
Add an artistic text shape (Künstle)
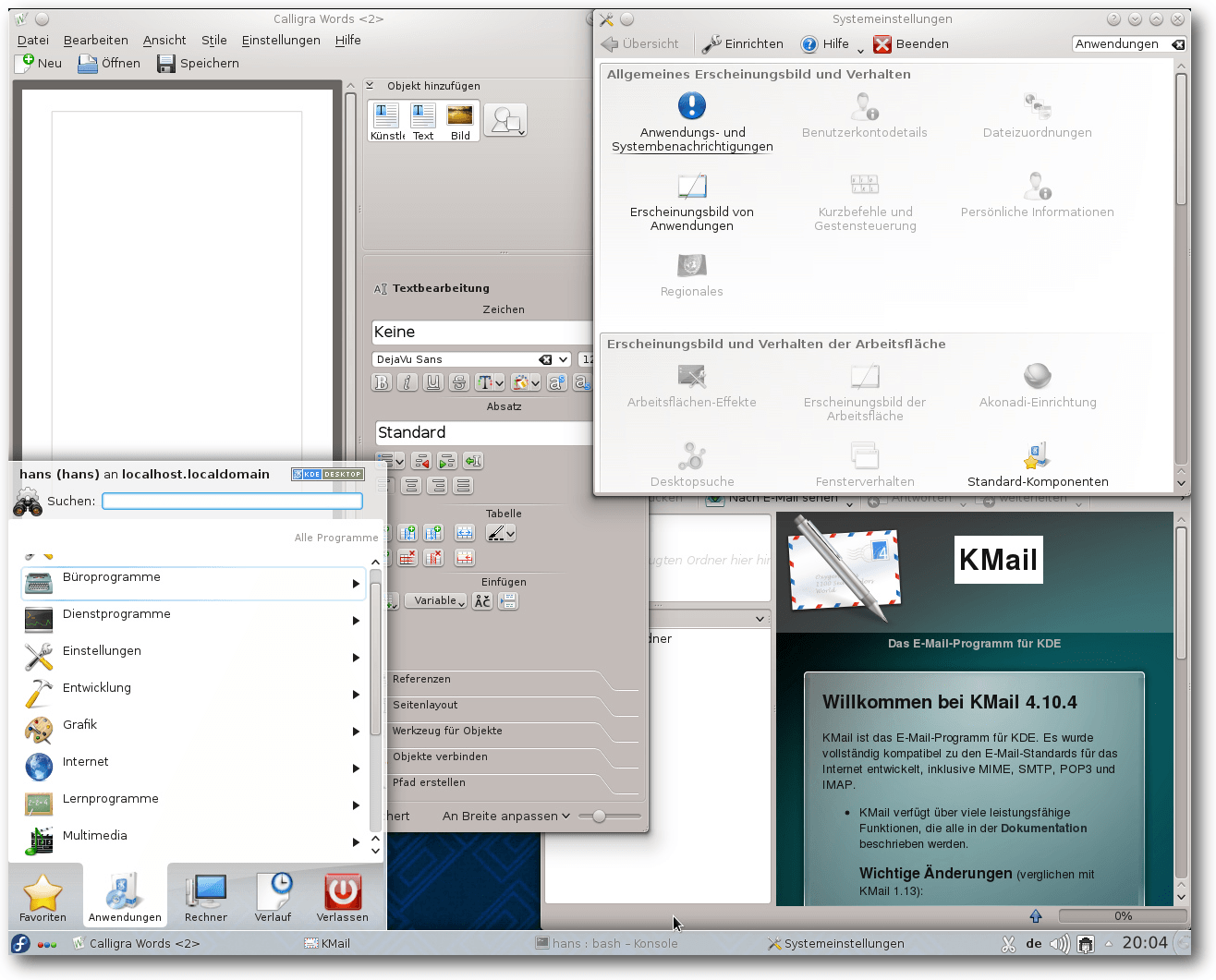click(386, 121)
